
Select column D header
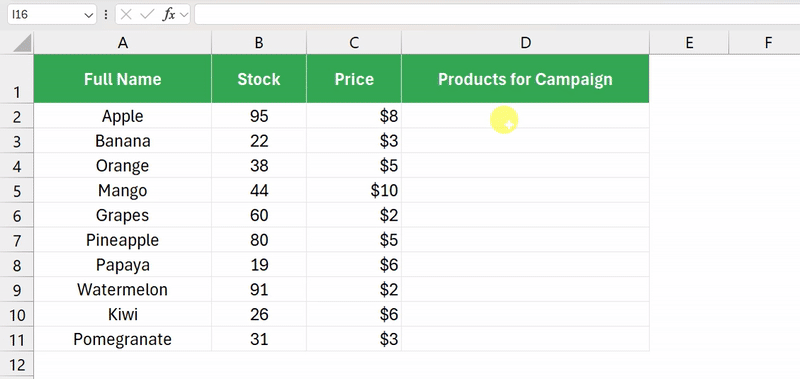(526, 43)
